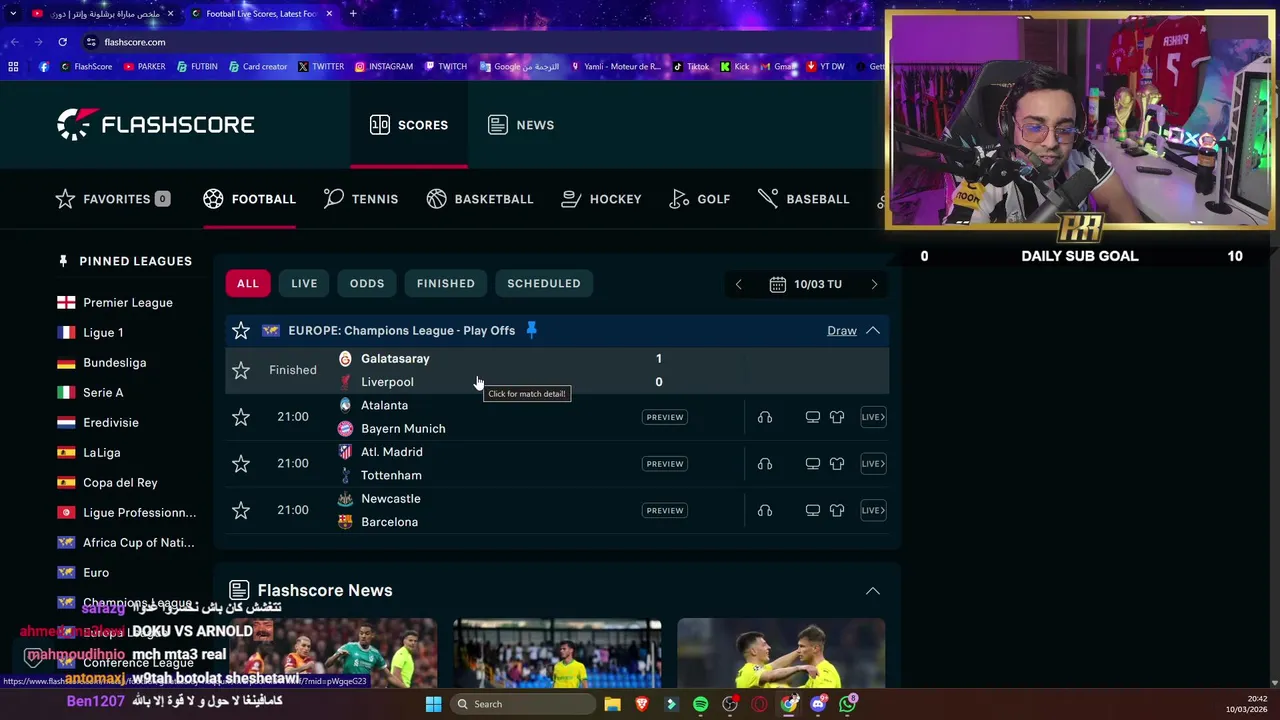Click the blue pin icon beside Champions League
This screenshot has width=1280, height=720.
[x=531, y=330]
